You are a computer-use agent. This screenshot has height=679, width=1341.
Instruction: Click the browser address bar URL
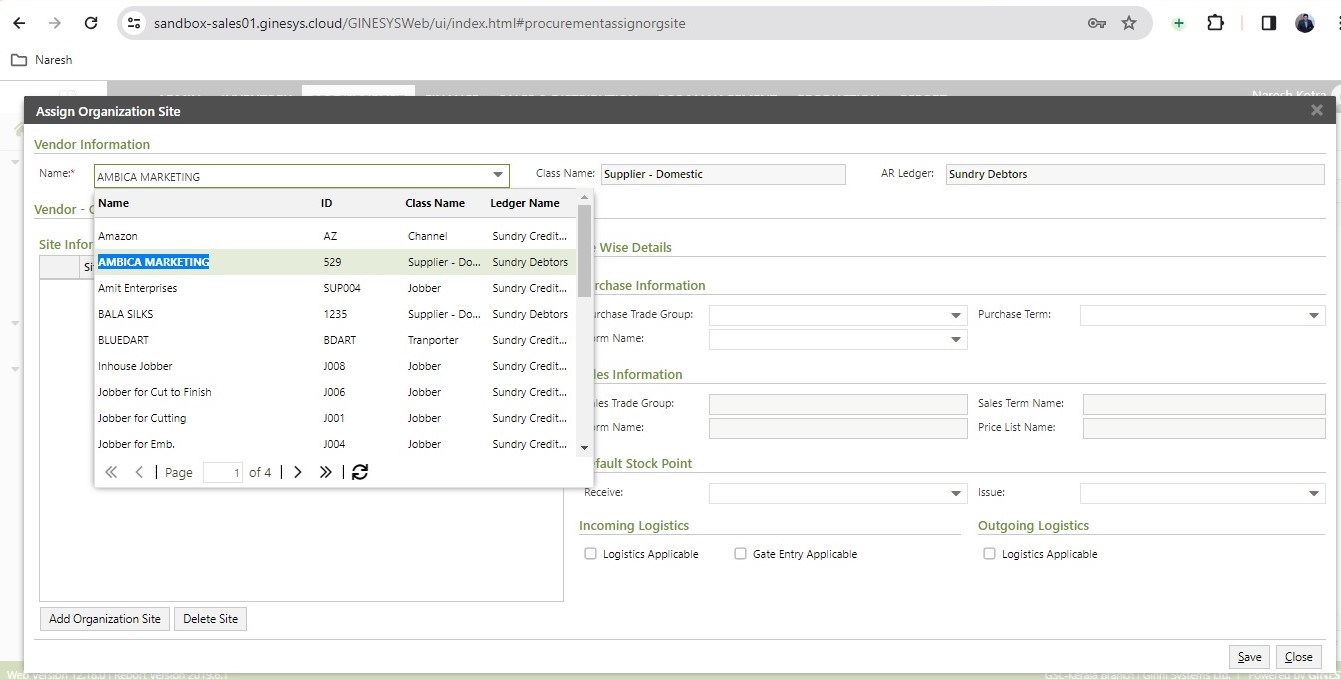click(419, 23)
